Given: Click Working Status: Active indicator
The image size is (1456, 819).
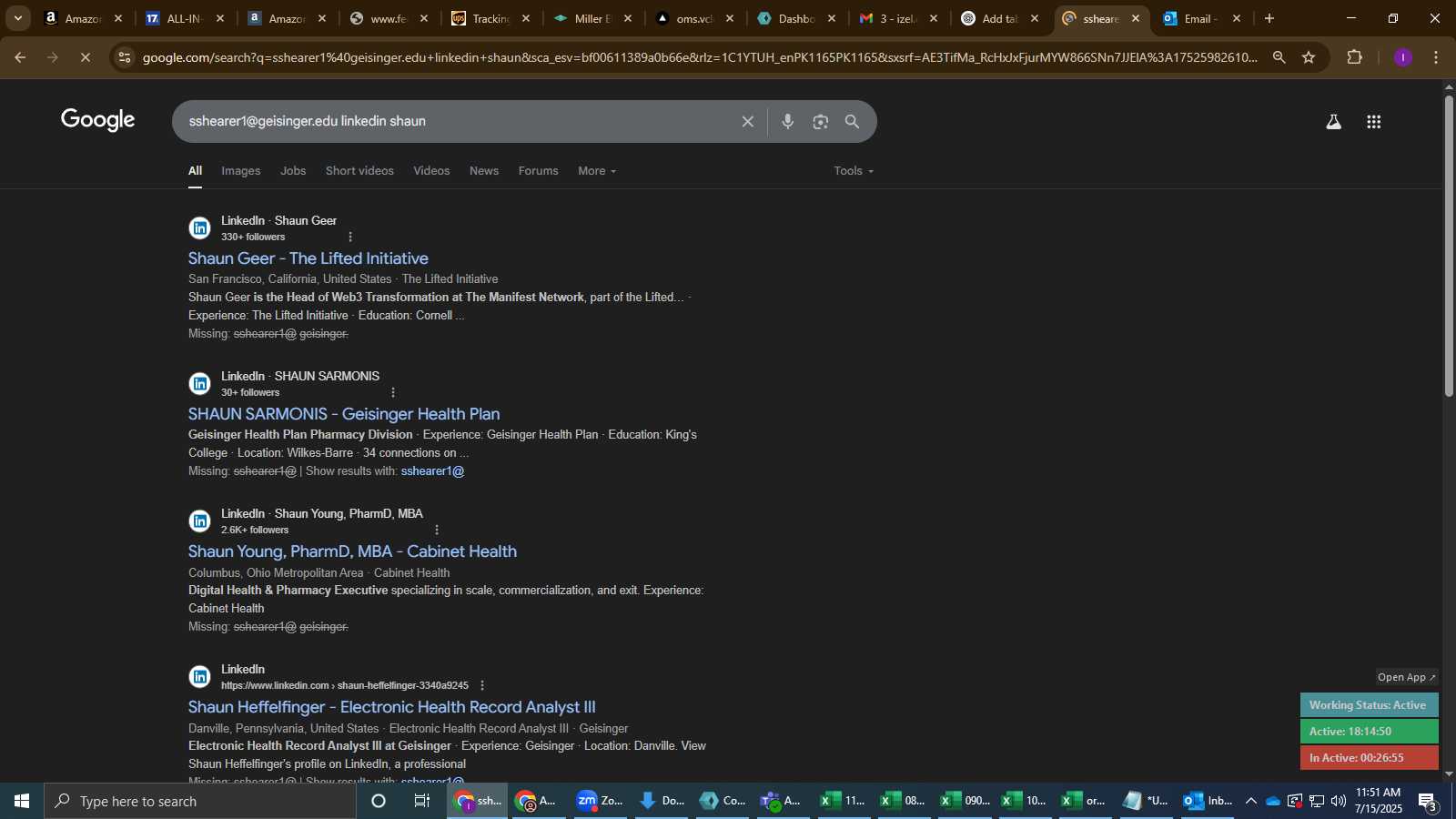Looking at the screenshot, I should (1369, 705).
